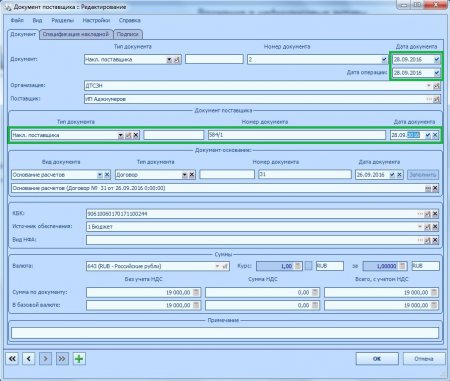Open Поставщик ellipsis selection button
This screenshot has width=450, height=381.
coord(429,99)
